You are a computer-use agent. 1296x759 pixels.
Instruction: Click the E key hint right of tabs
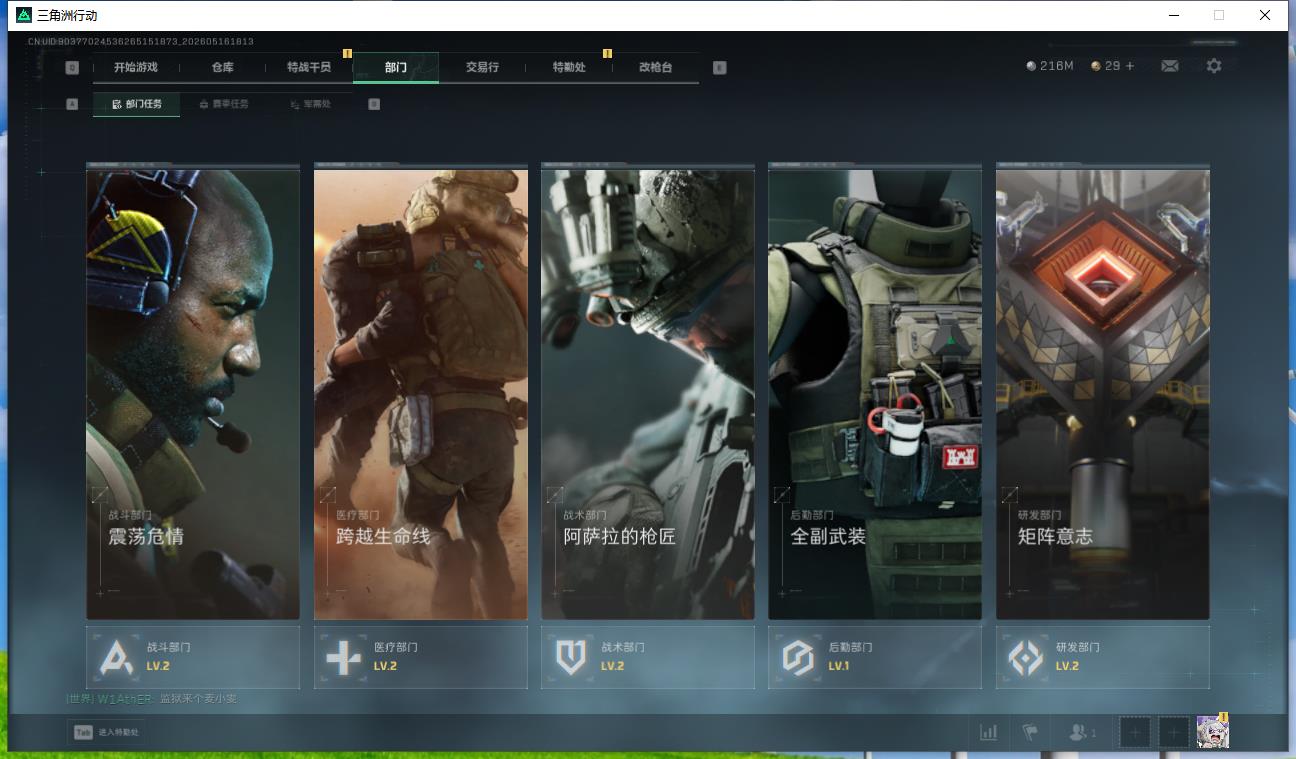click(719, 68)
